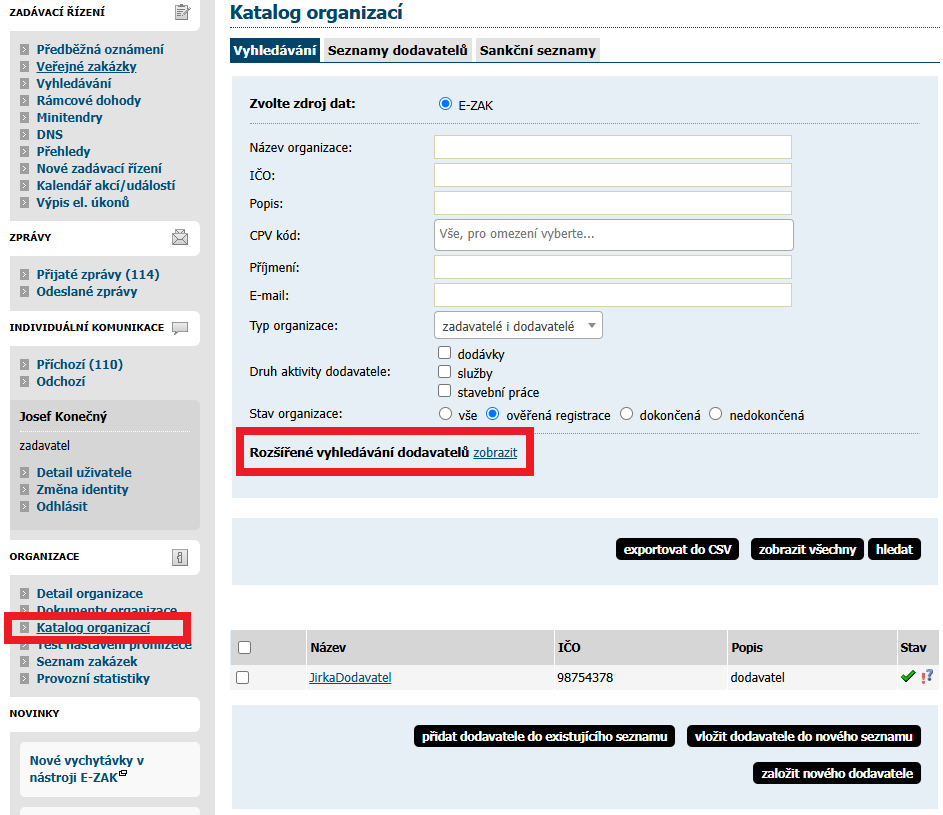Screen dimensions: 943x815
Task: Open the JirkaDodavatel organization link
Action: [x=350, y=678]
